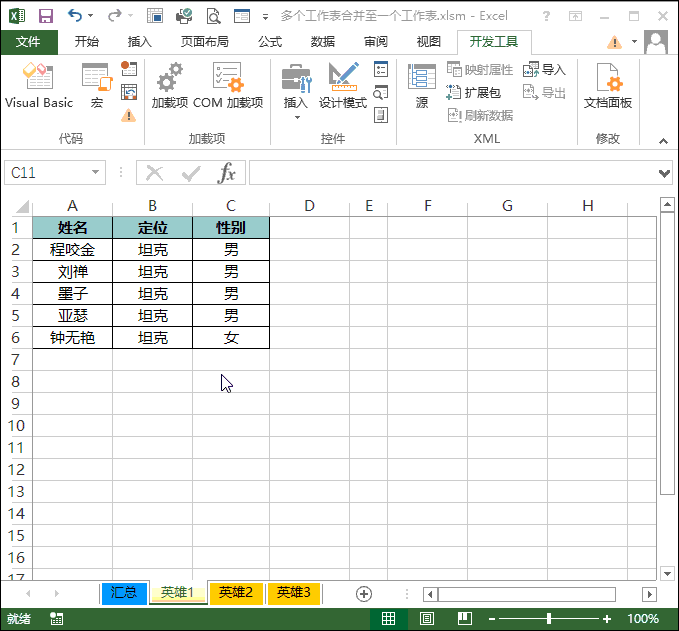Select cell containing 钟无艳

pyautogui.click(x=72, y=338)
